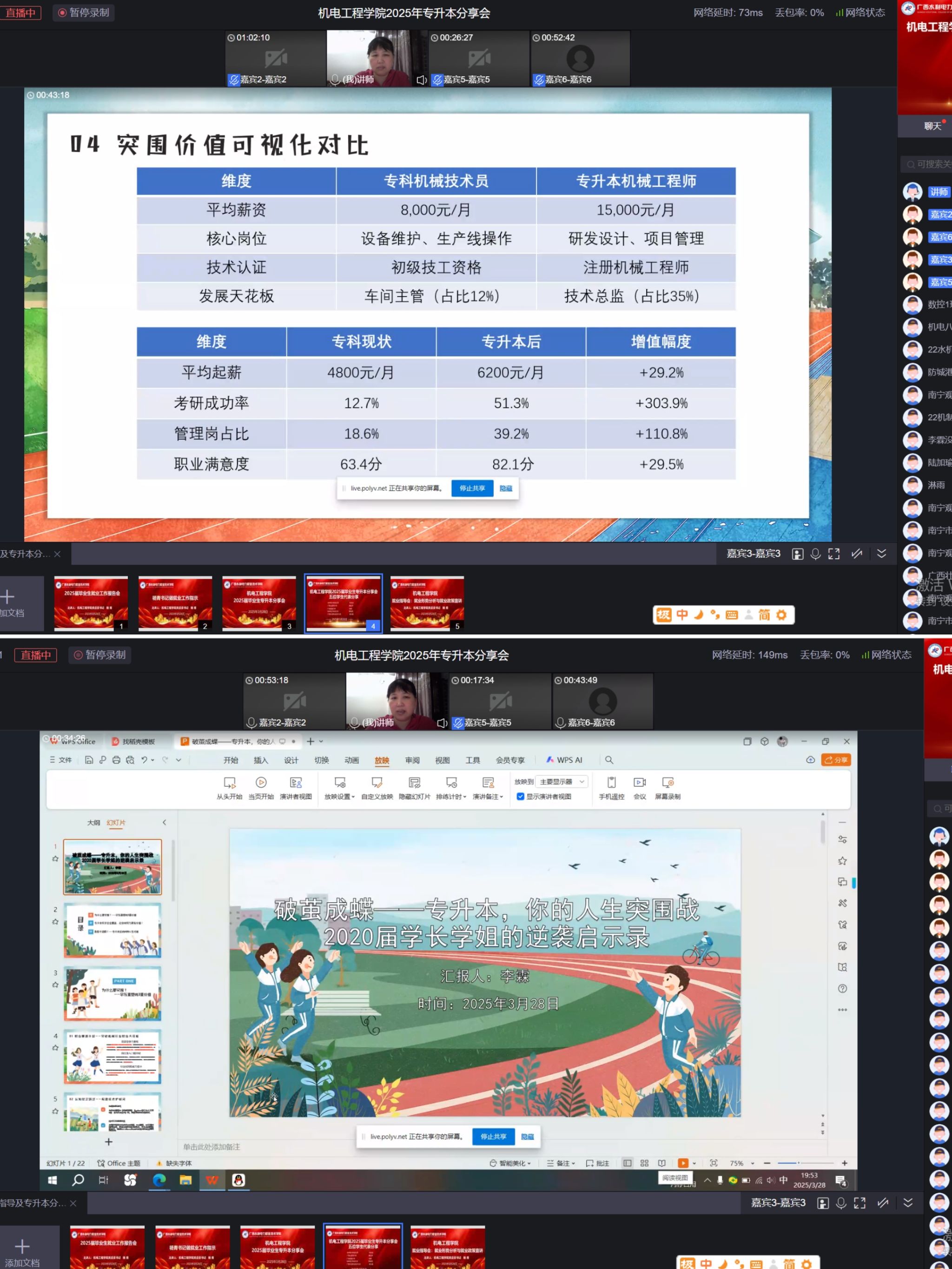
Task: Open 手机遥控 phone remote
Action: pyautogui.click(x=611, y=782)
